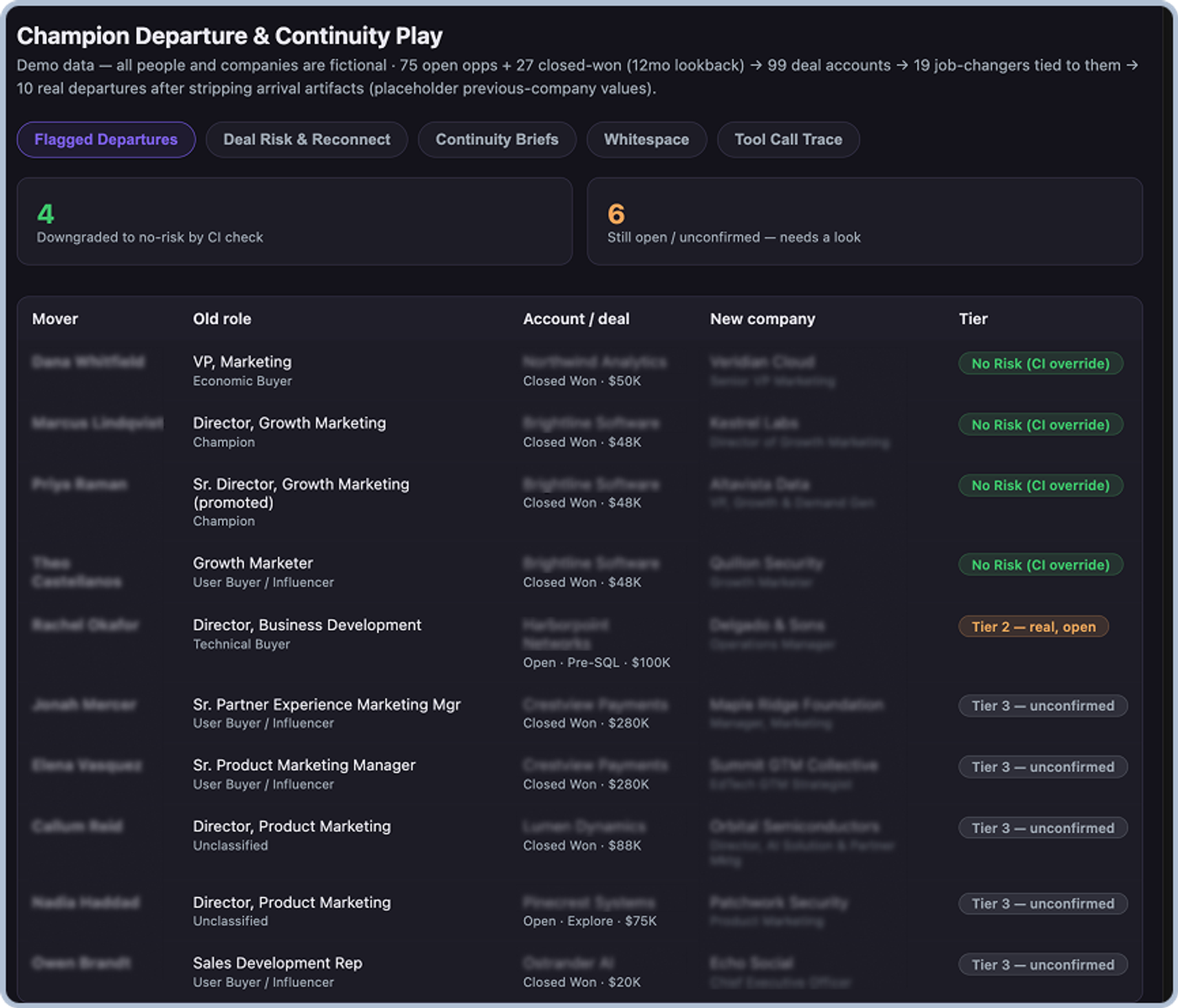Click the Tier column header
This screenshot has height=1008, width=1178.
click(x=973, y=319)
